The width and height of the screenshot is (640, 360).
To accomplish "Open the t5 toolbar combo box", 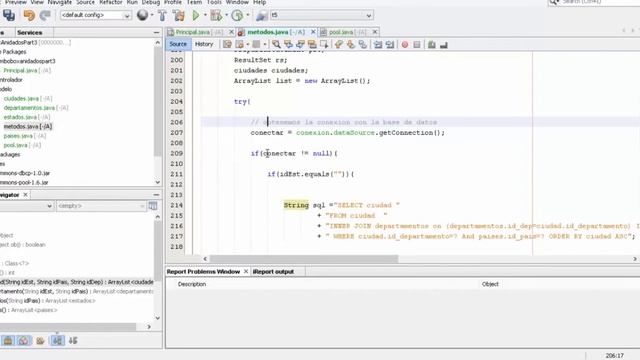I will click(321, 15).
